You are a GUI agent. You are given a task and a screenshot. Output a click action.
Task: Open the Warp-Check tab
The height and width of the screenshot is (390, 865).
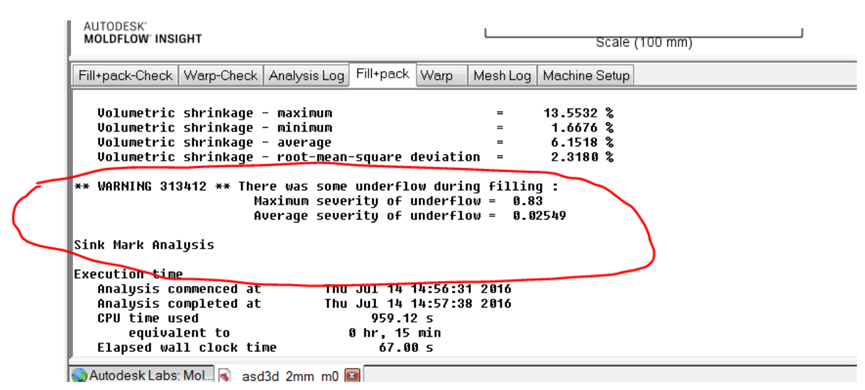click(x=220, y=76)
